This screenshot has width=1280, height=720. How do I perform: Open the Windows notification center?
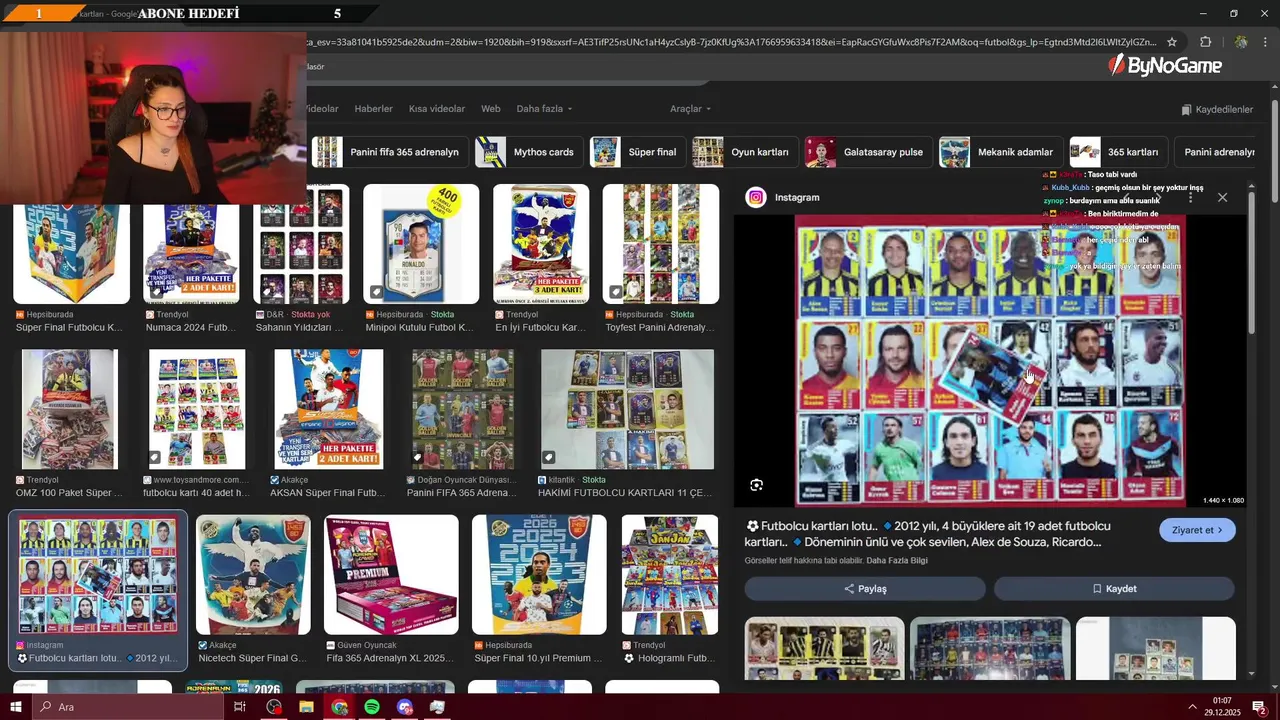coord(1259,708)
